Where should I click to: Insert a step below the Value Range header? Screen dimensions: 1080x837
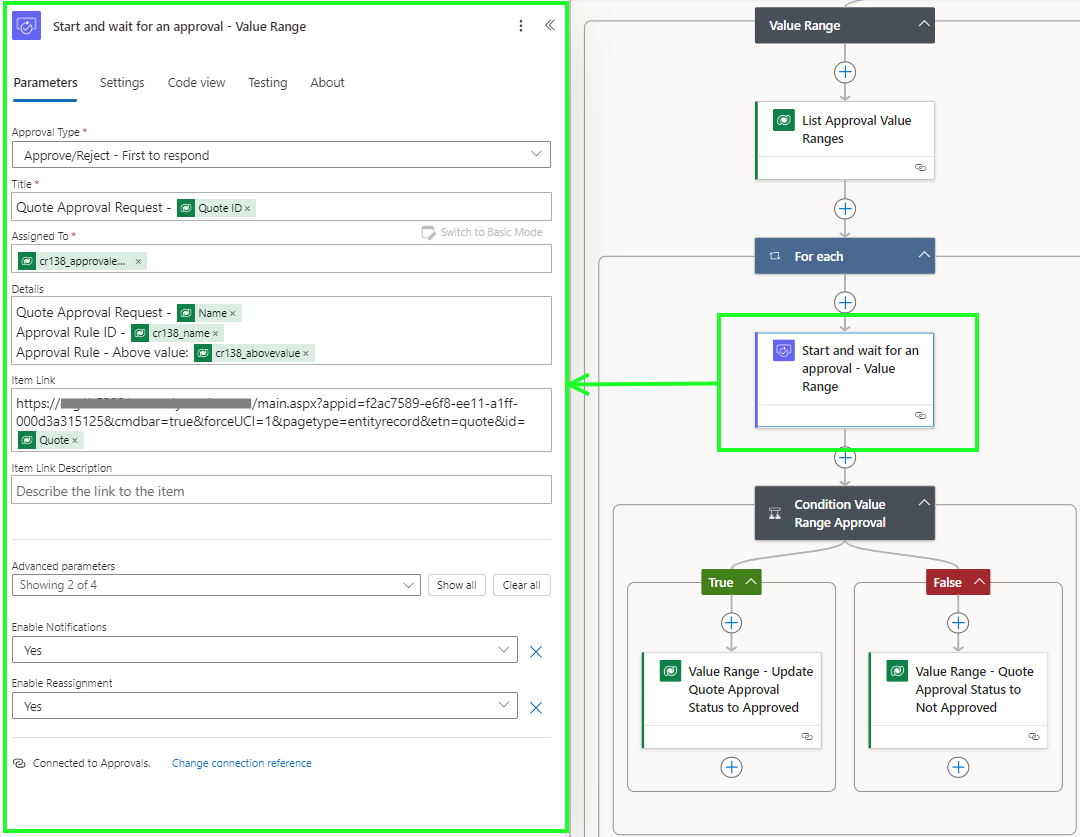[x=845, y=71]
